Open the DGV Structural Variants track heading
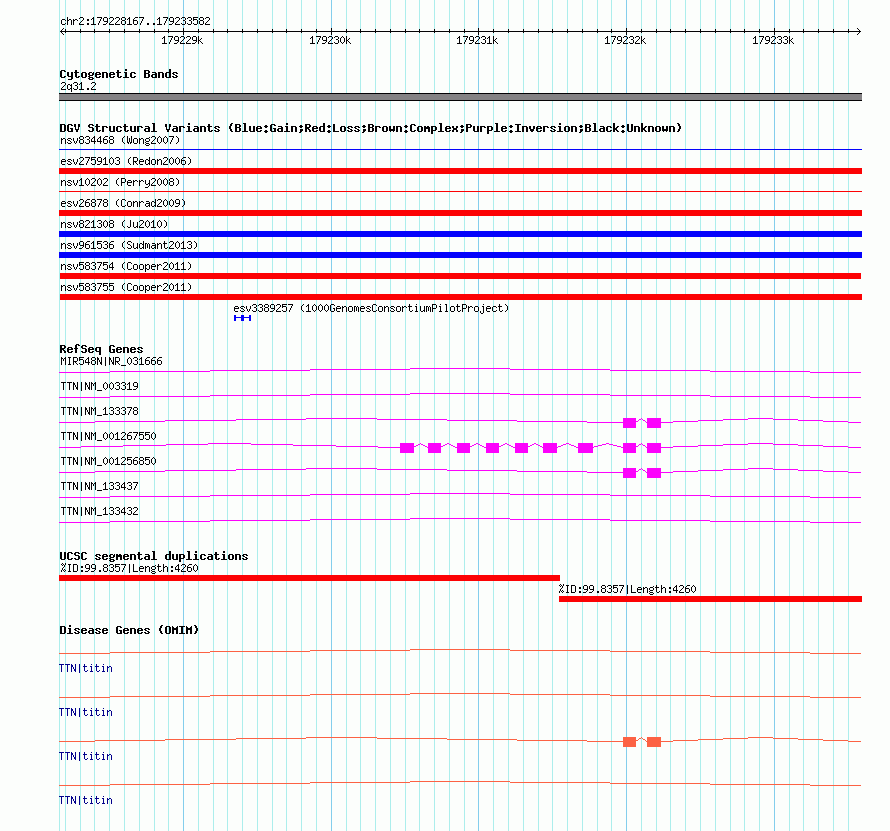 click(371, 128)
